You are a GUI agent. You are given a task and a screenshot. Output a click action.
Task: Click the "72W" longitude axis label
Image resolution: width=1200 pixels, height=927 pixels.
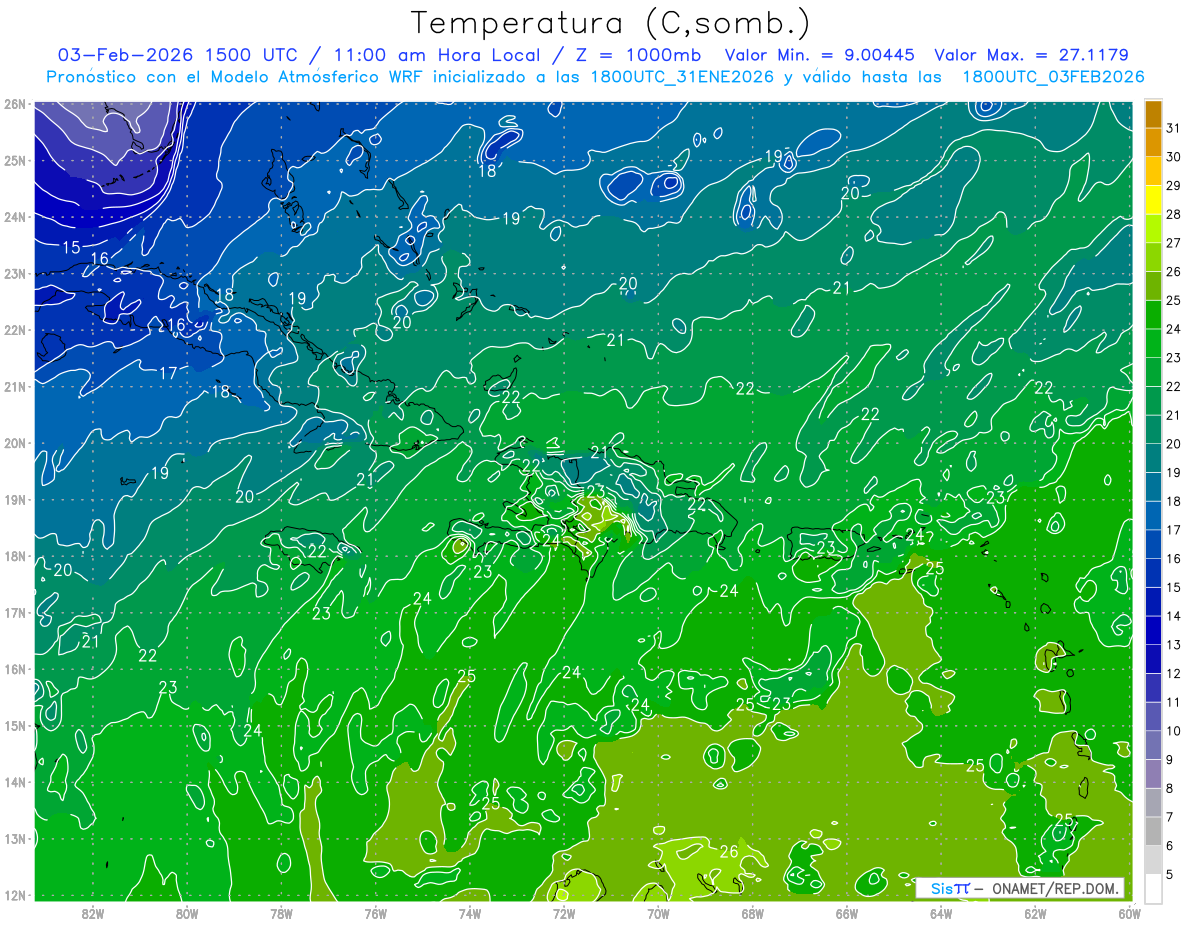point(564,913)
